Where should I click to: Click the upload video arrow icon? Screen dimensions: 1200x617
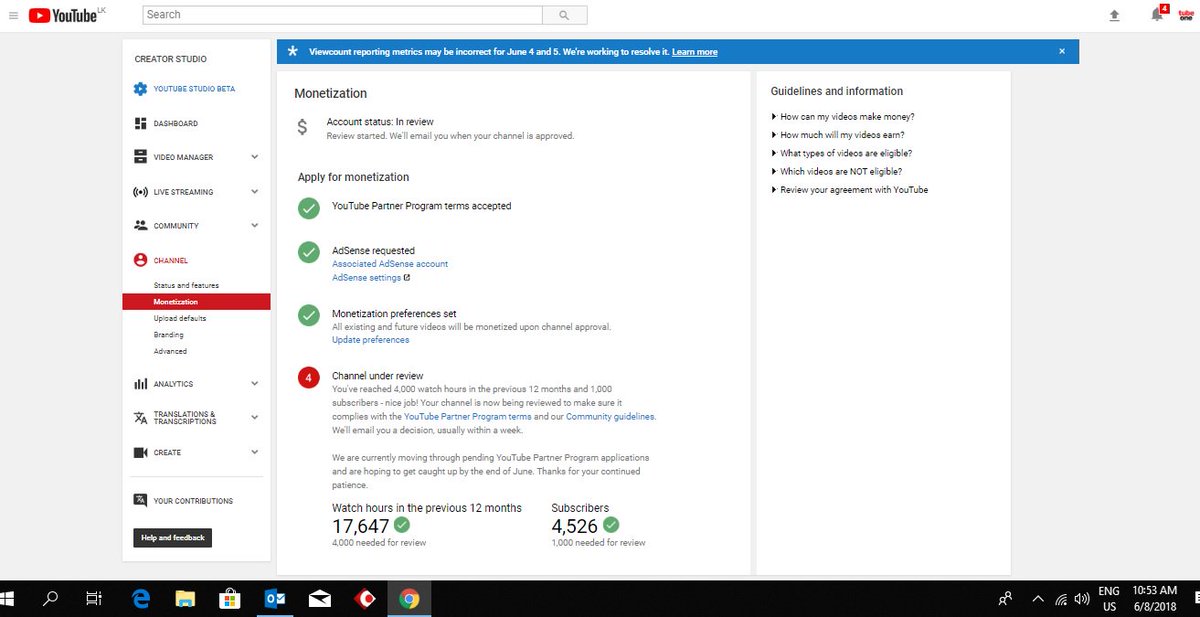pos(1115,15)
